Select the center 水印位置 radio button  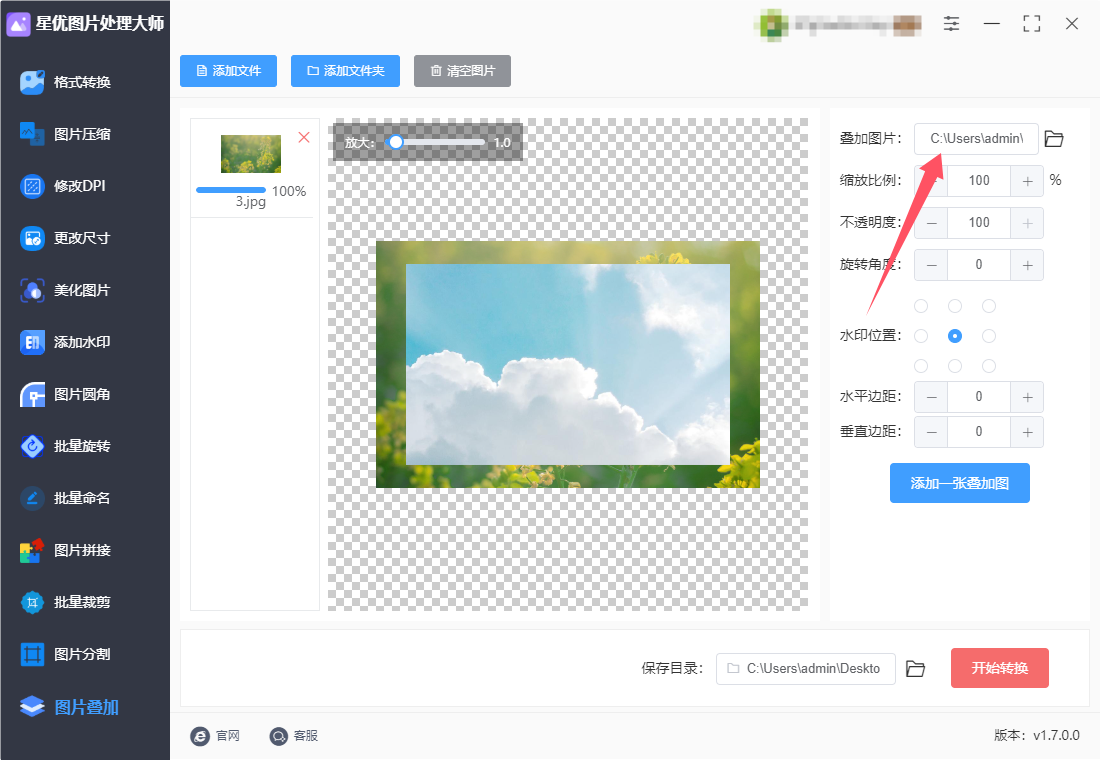[x=955, y=336]
